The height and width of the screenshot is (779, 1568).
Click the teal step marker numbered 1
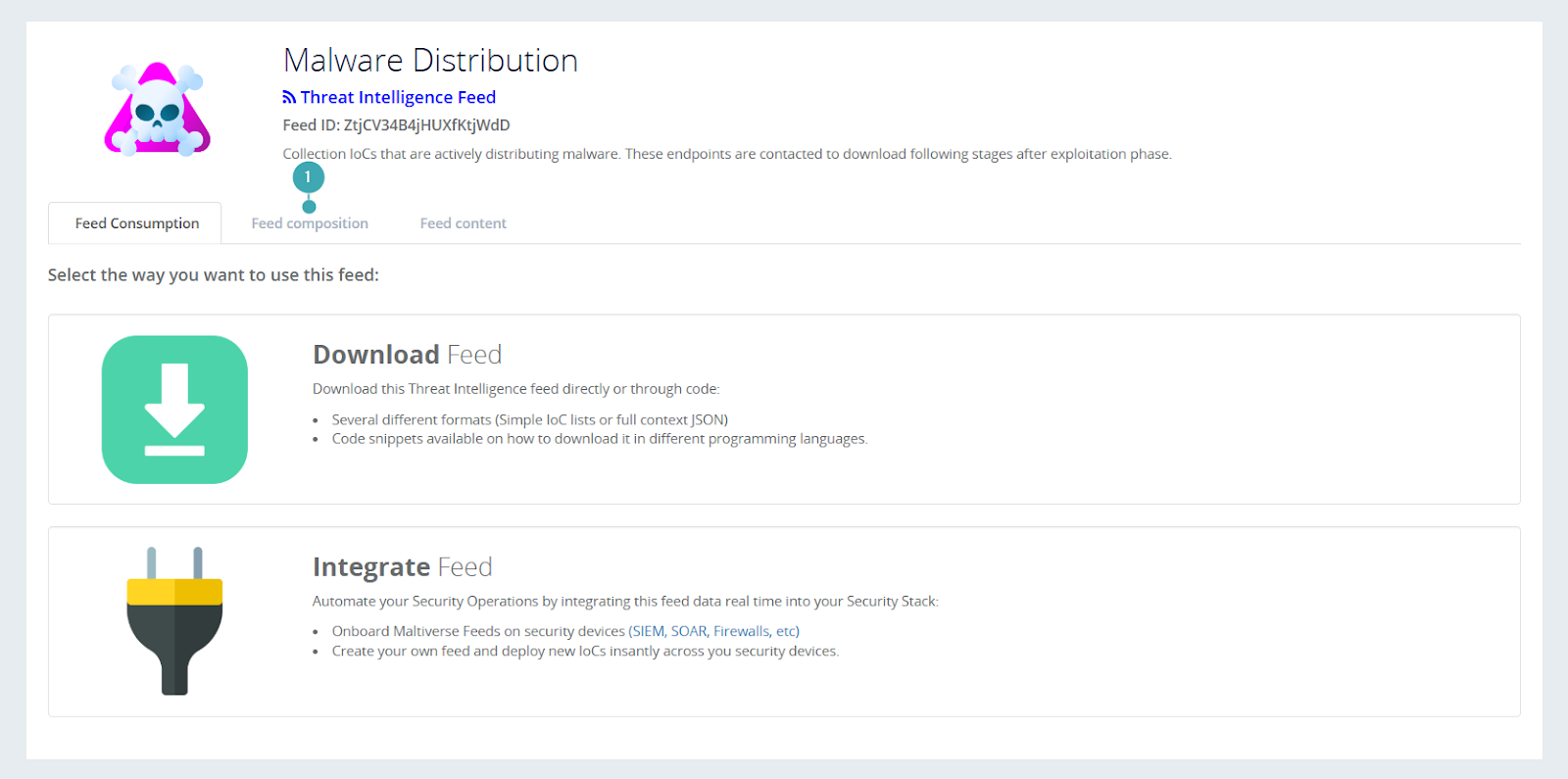pos(308,177)
